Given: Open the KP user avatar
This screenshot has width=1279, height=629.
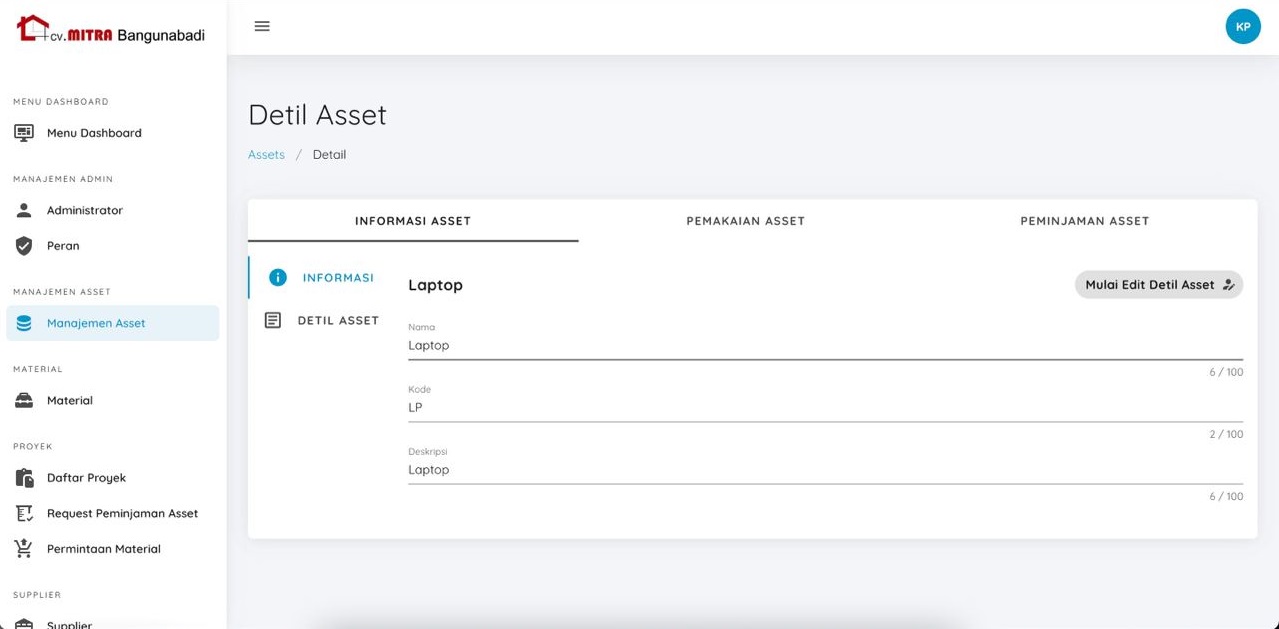Looking at the screenshot, I should 1243,27.
